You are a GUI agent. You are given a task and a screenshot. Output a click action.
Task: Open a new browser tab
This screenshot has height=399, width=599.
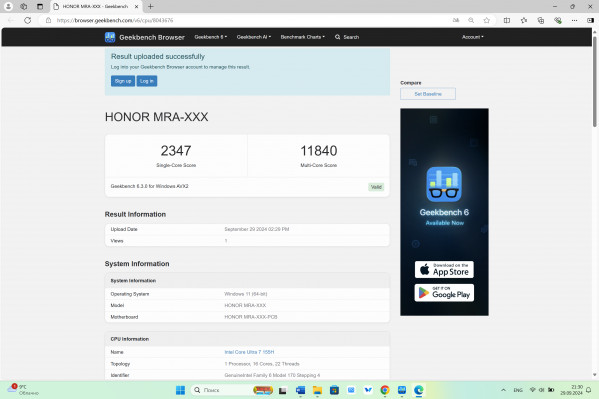point(151,6)
